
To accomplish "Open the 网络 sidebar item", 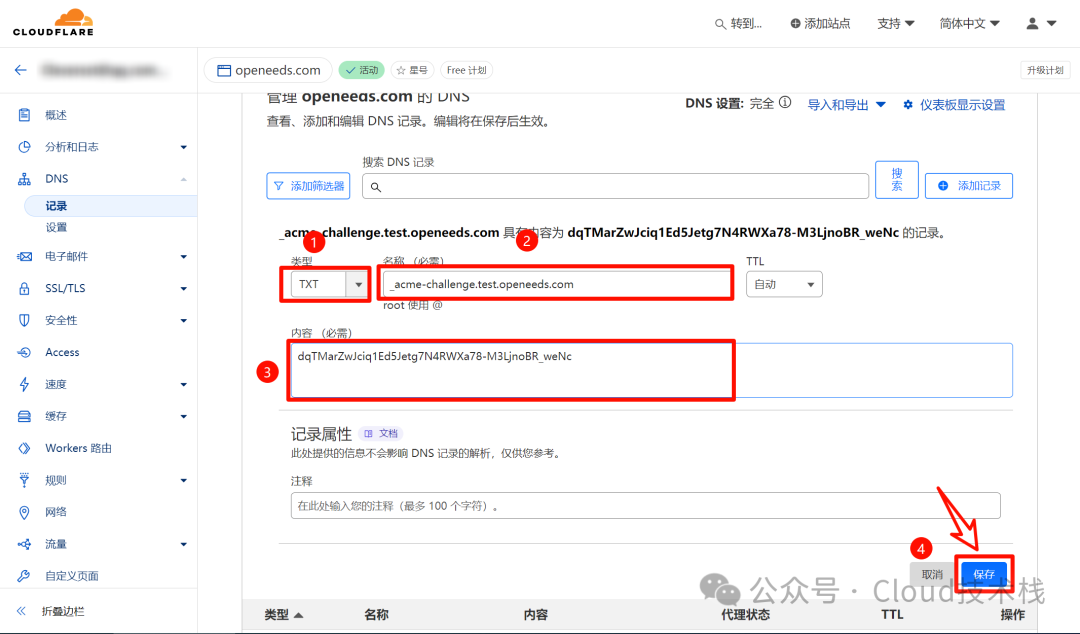I will coord(56,512).
